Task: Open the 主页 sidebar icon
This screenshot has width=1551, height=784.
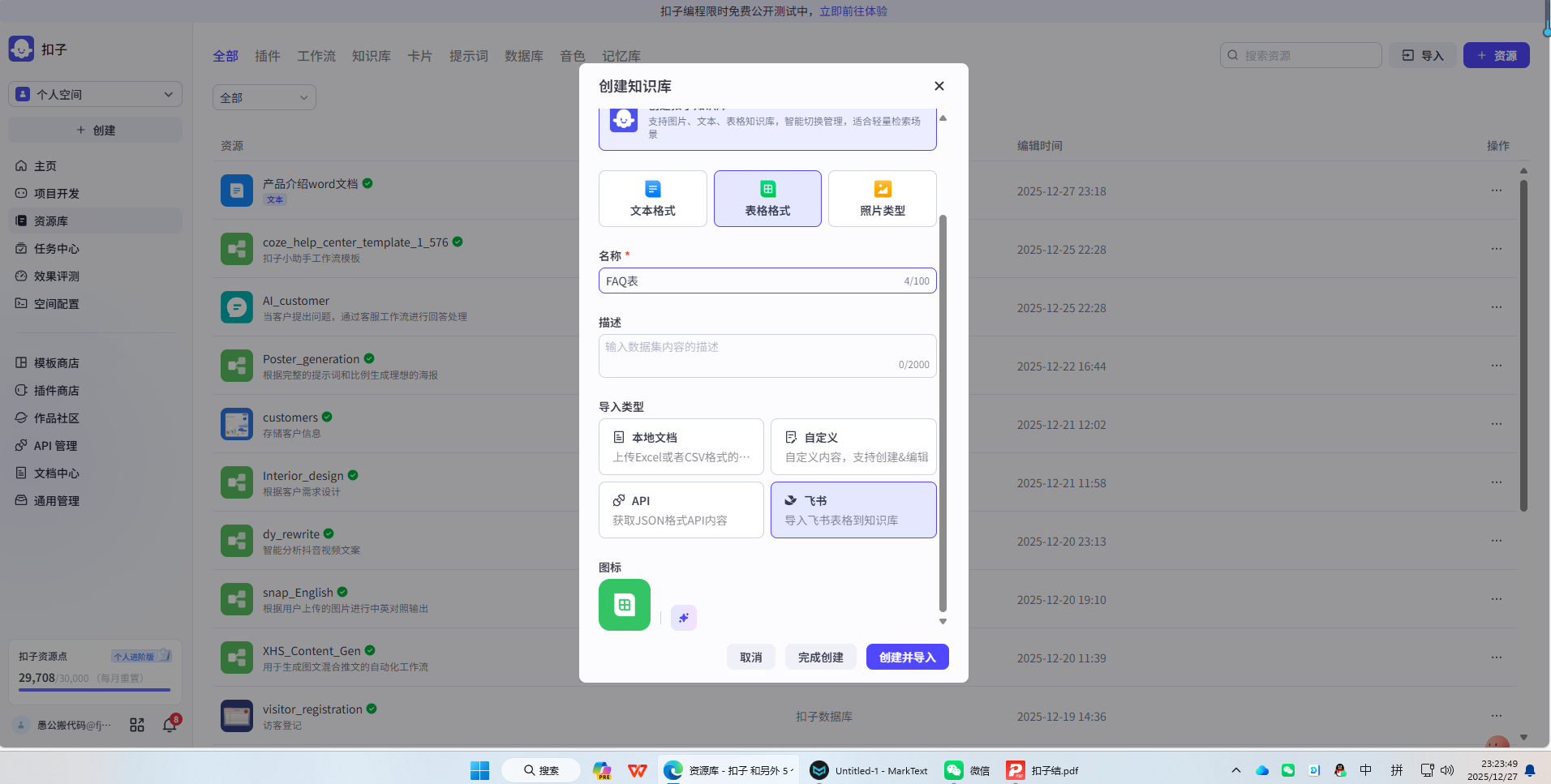Action: [x=45, y=165]
